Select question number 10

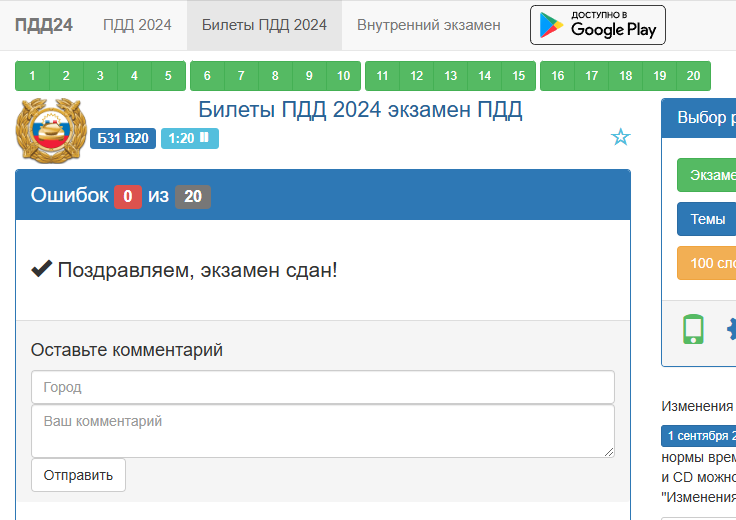343,76
